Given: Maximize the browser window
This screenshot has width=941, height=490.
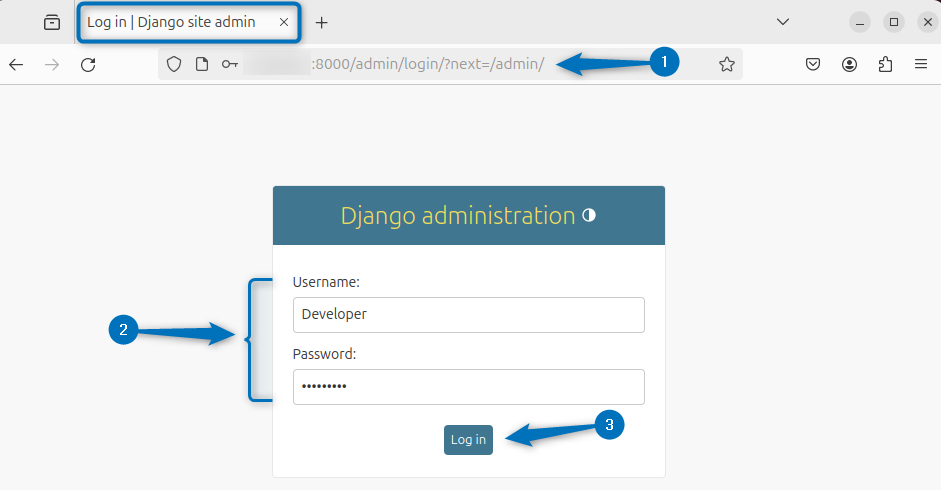Looking at the screenshot, I should [894, 22].
